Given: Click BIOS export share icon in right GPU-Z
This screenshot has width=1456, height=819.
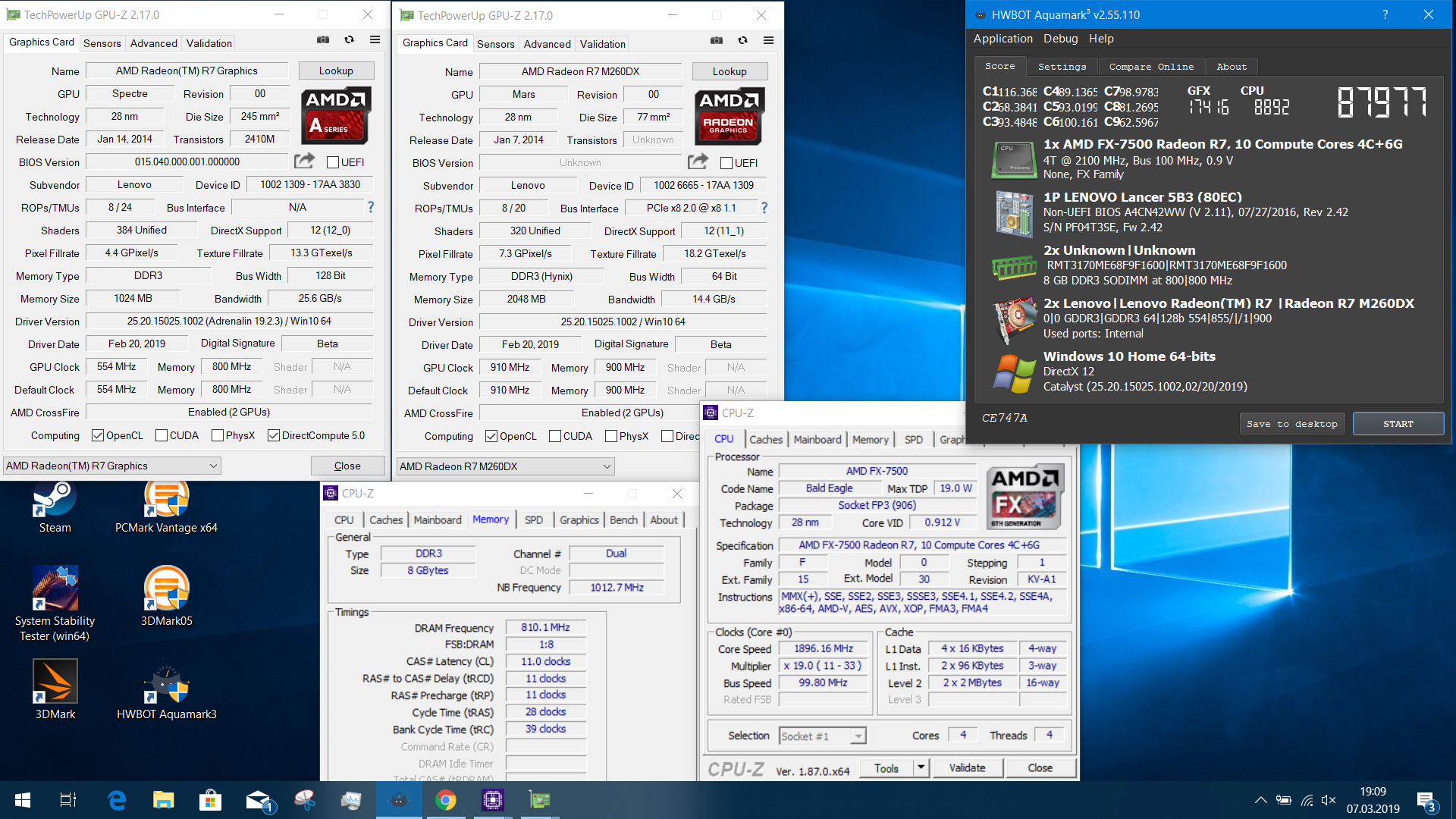Looking at the screenshot, I should [698, 162].
